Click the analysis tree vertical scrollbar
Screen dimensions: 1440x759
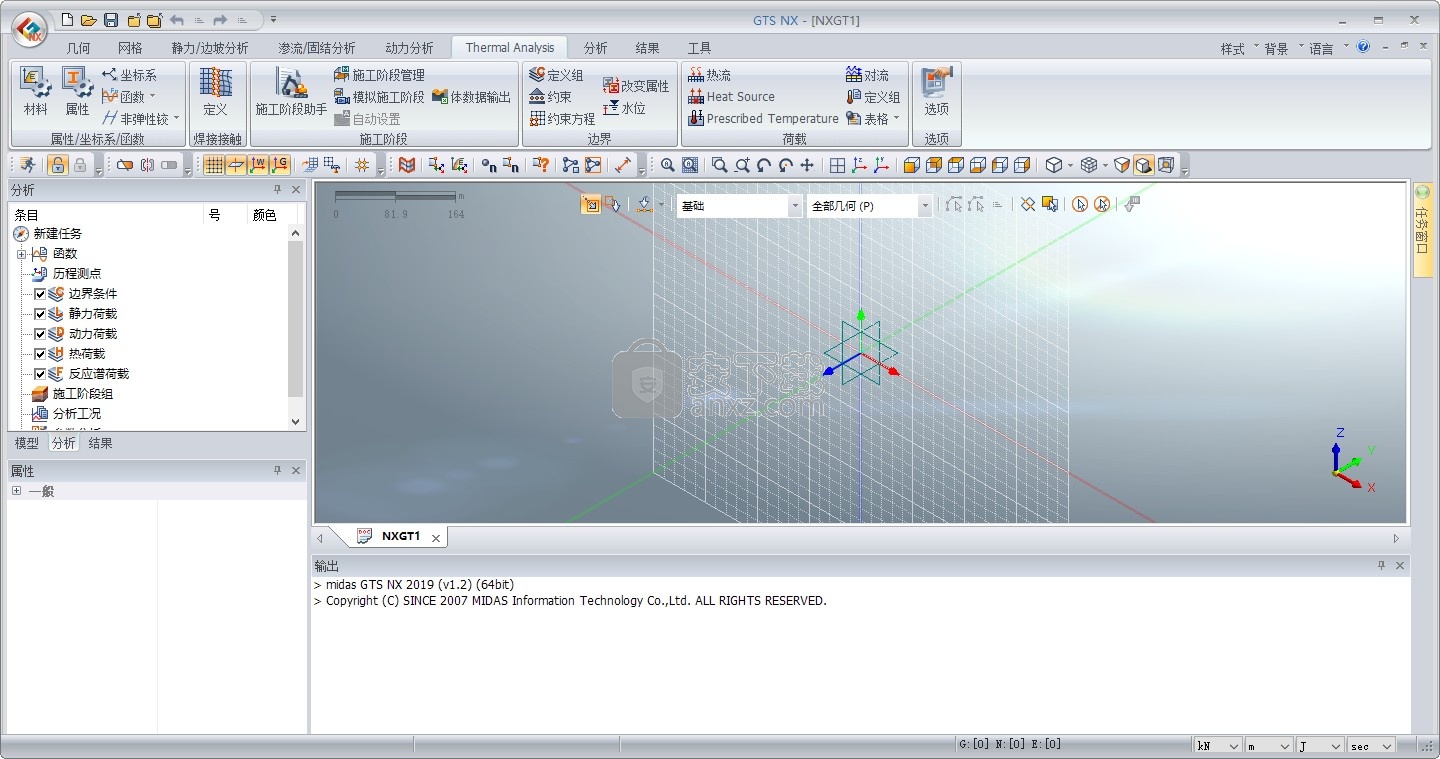[295, 327]
